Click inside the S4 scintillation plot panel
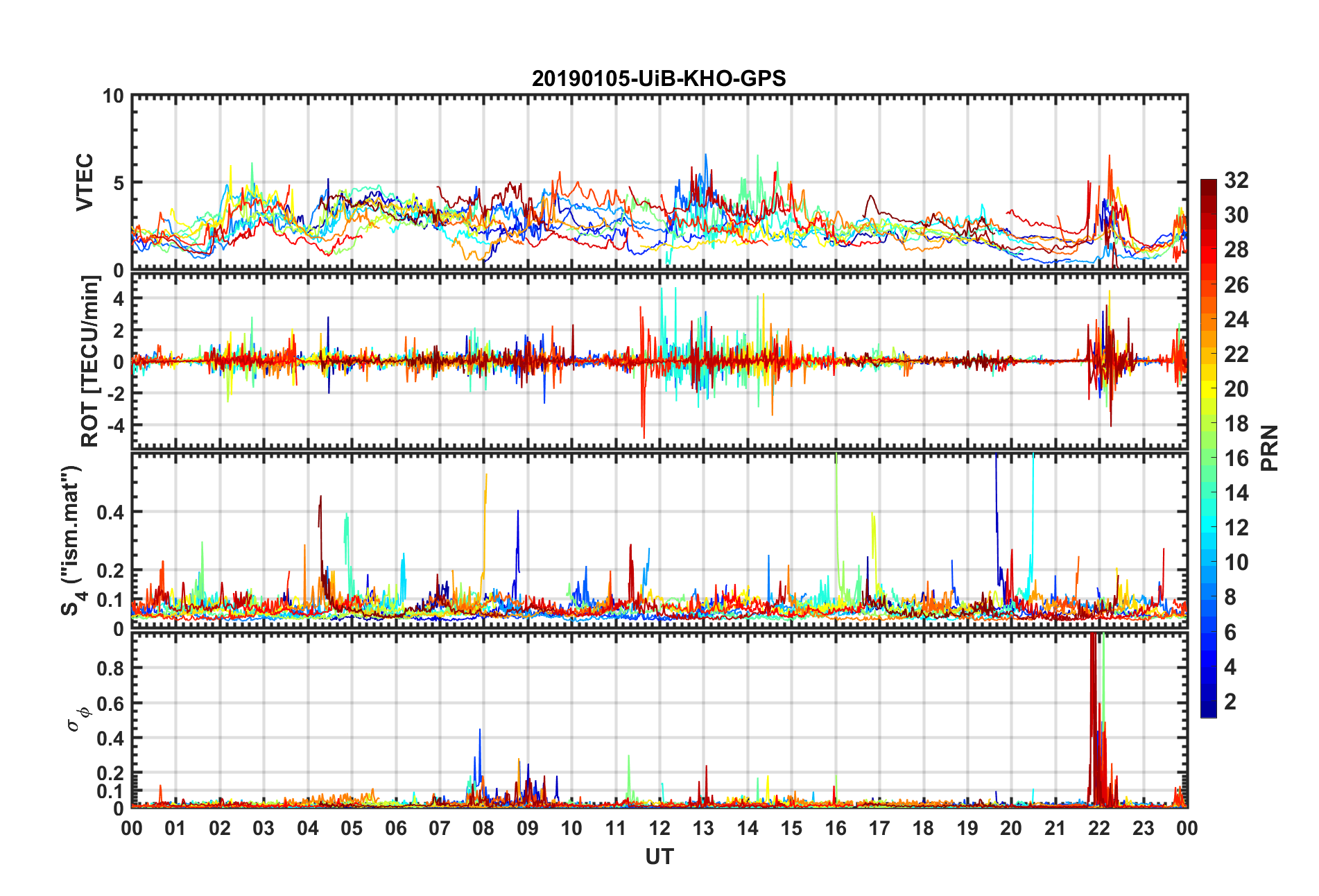This screenshot has height=896, width=1319. tap(659, 541)
